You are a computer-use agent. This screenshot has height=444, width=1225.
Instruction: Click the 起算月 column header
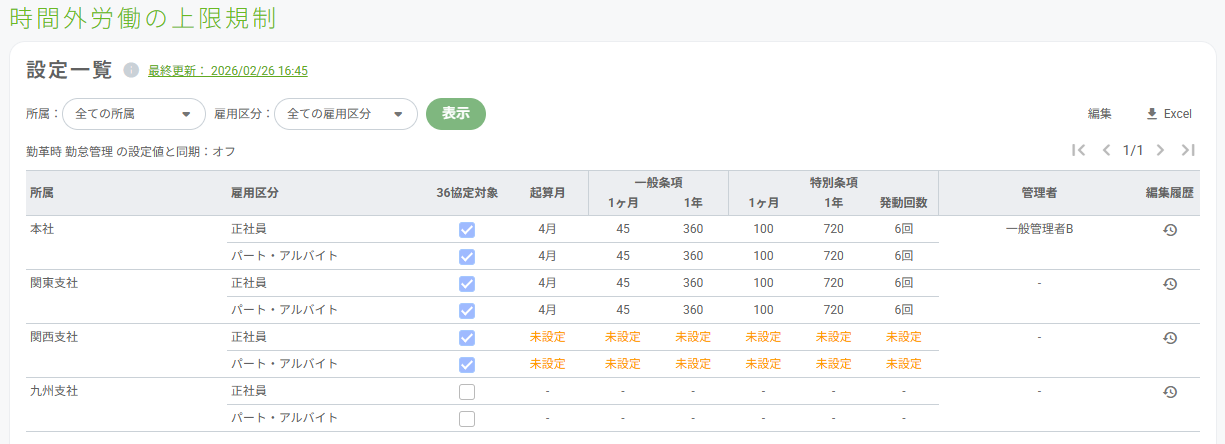(x=547, y=192)
